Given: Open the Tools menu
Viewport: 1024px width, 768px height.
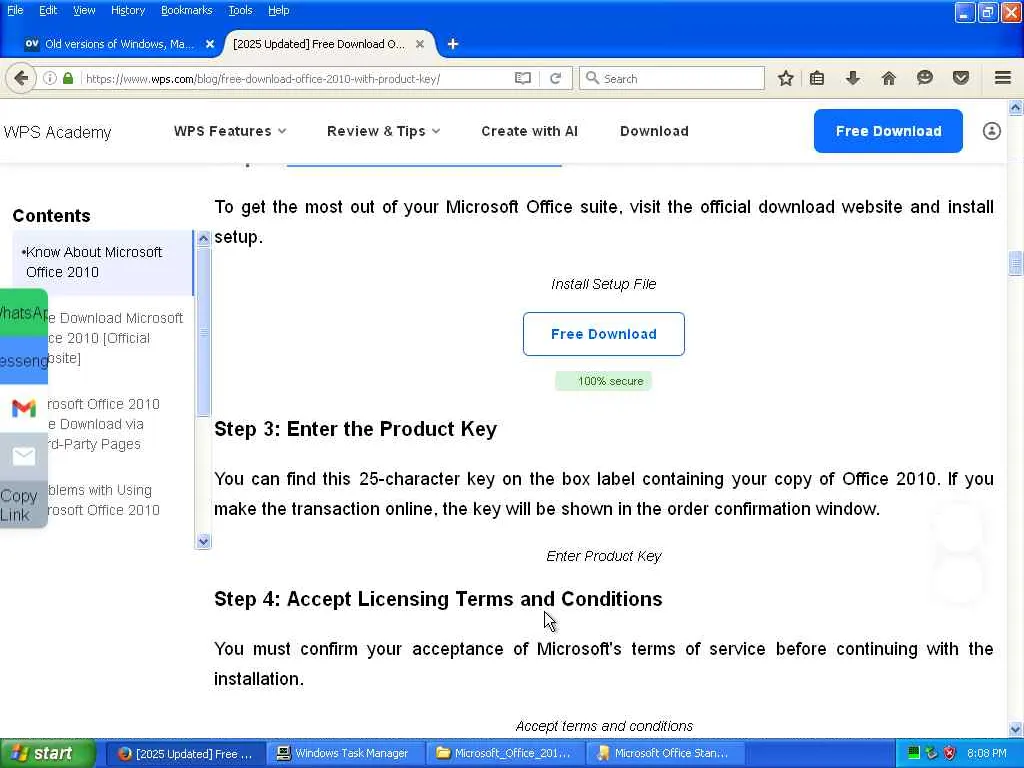Looking at the screenshot, I should point(240,10).
